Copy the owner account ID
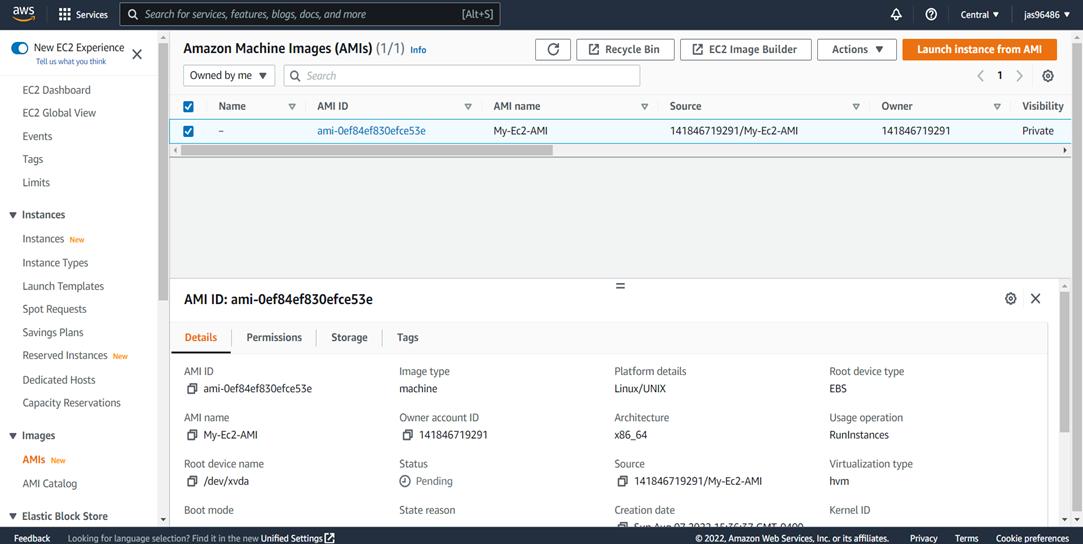Image resolution: width=1083 pixels, height=544 pixels. click(408, 435)
